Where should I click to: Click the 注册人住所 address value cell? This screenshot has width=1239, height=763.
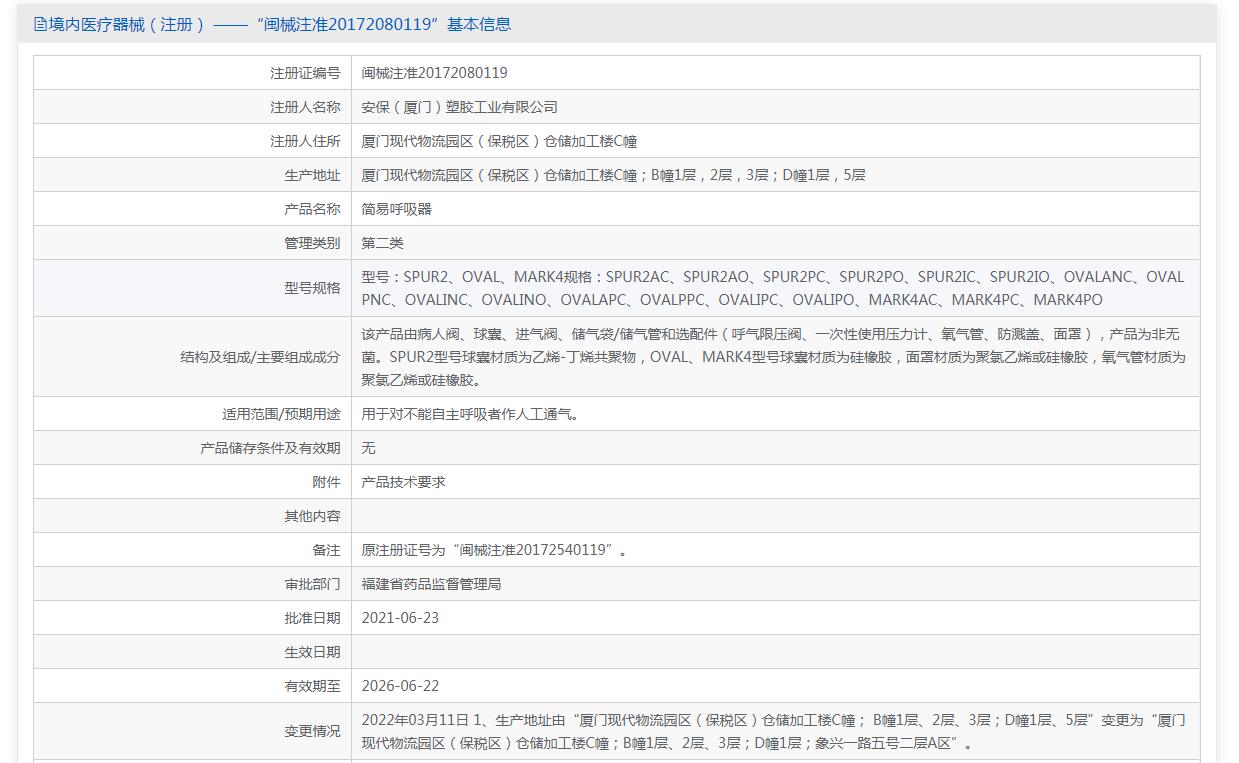point(775,141)
